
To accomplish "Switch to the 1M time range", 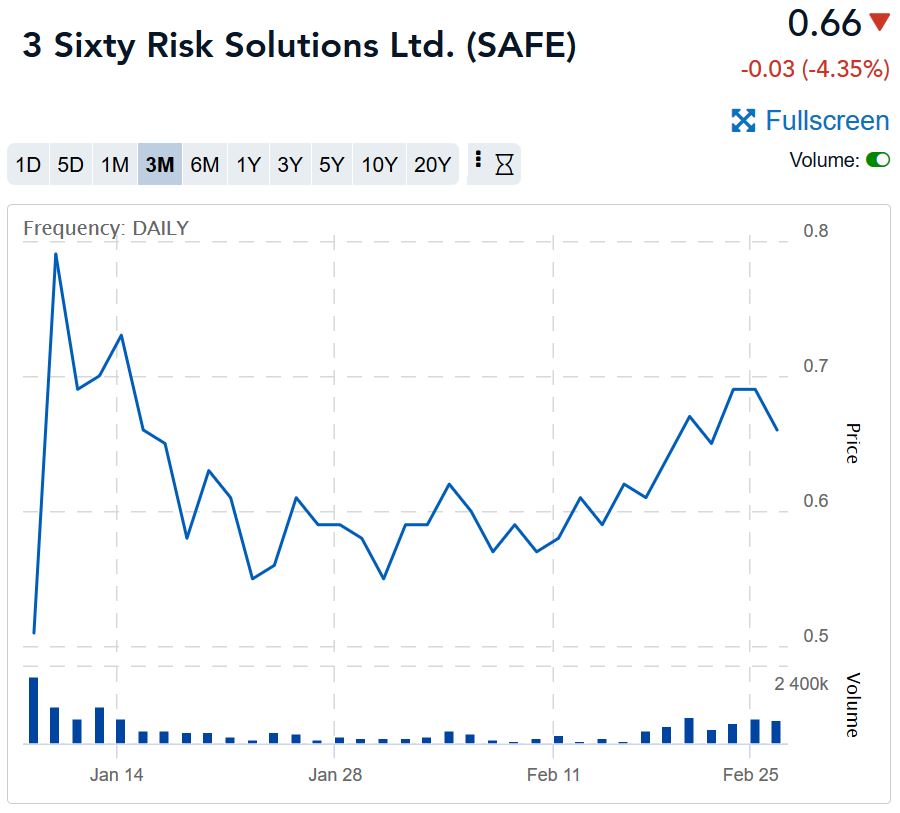I will (x=115, y=165).
